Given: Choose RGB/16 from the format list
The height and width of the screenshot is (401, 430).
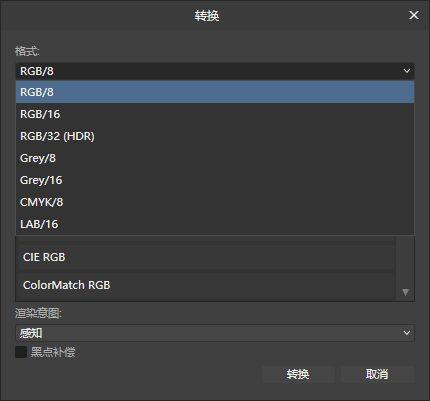Looking at the screenshot, I should pyautogui.click(x=215, y=114).
